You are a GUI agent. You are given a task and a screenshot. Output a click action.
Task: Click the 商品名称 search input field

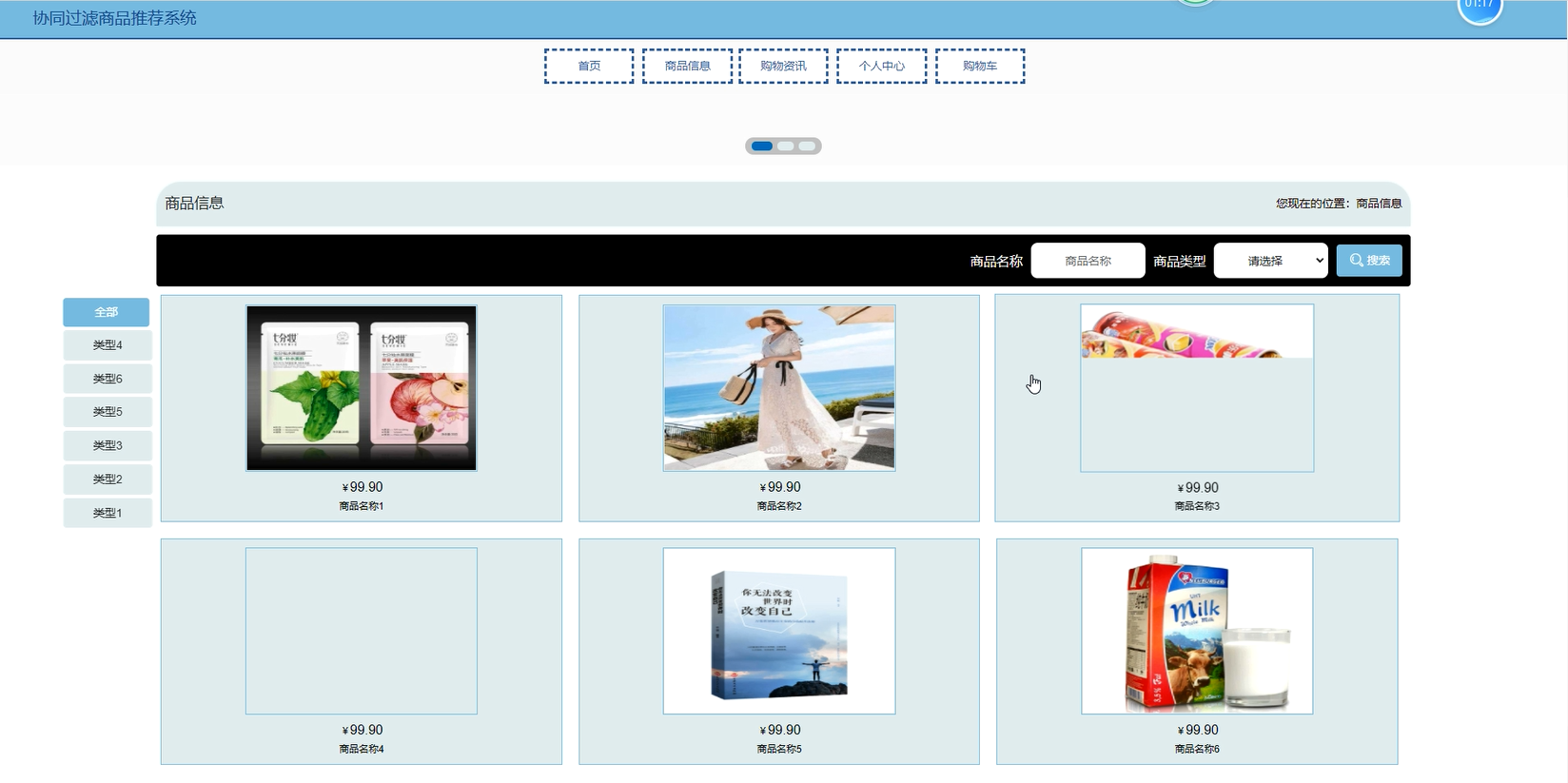pyautogui.click(x=1088, y=261)
